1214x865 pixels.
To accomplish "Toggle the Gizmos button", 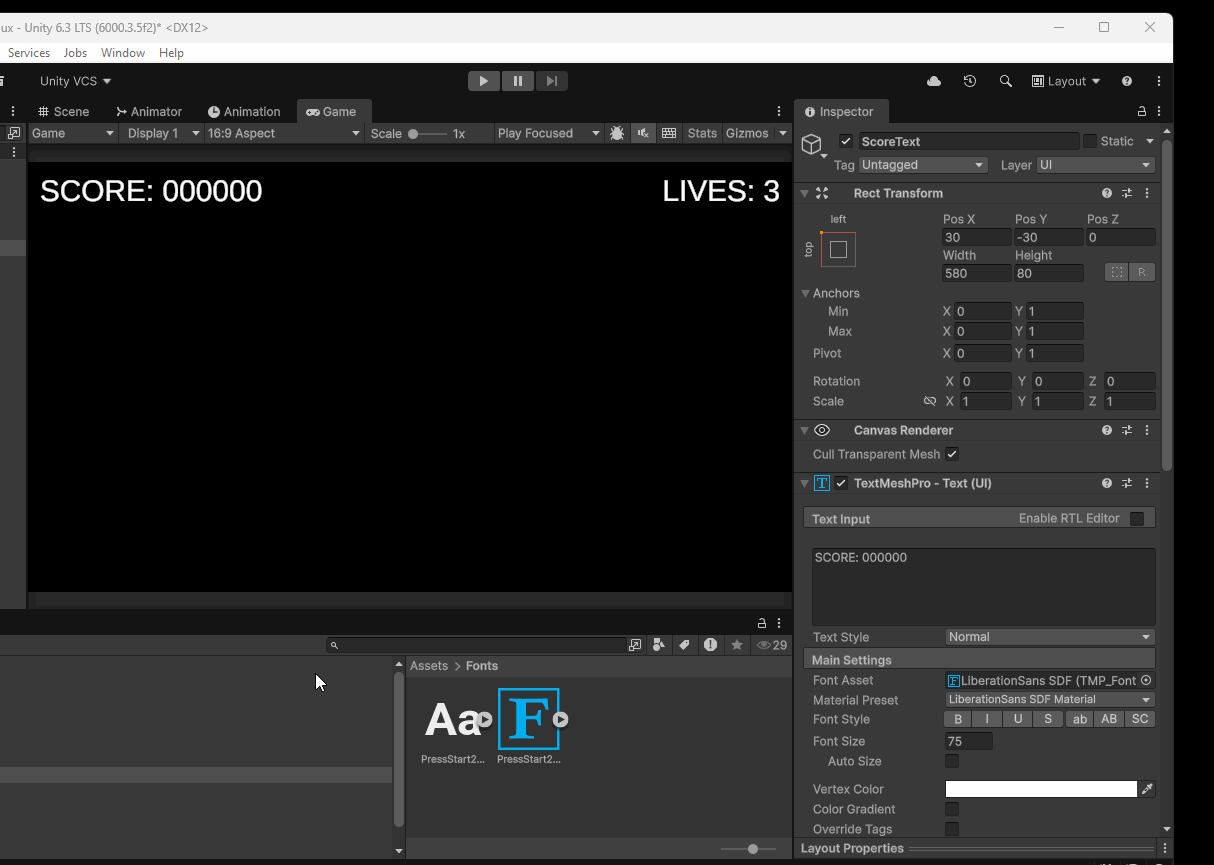I will 747,133.
